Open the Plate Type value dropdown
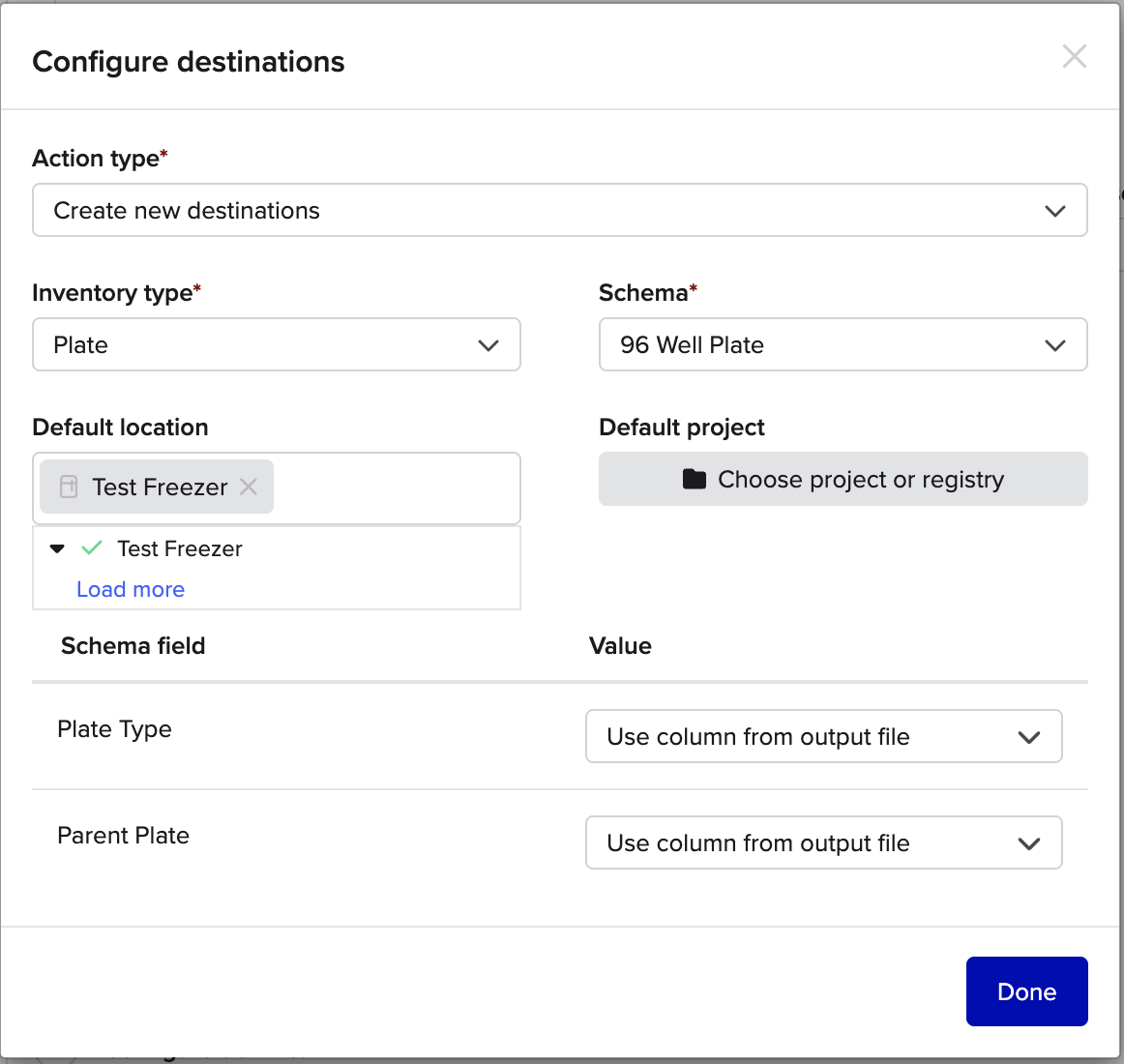Screen dimensions: 1124x1064 822,737
